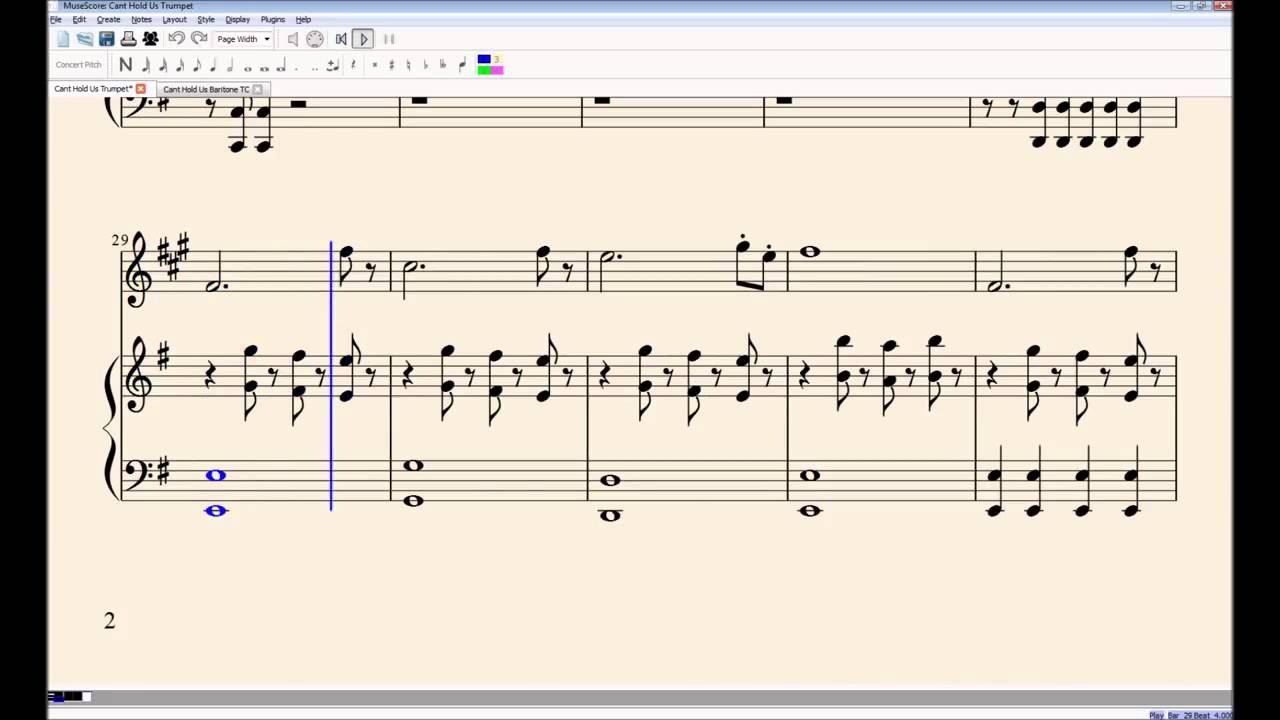Open the Notes menu
This screenshot has width=1280, height=720.
tap(141, 19)
